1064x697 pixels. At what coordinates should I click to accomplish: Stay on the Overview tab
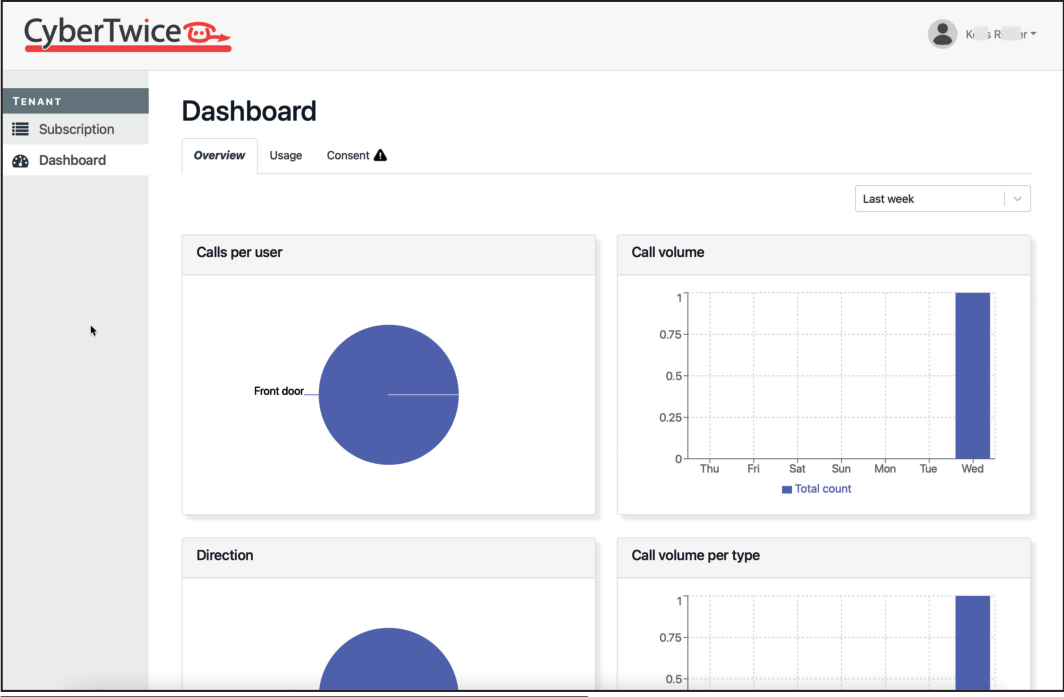218,155
